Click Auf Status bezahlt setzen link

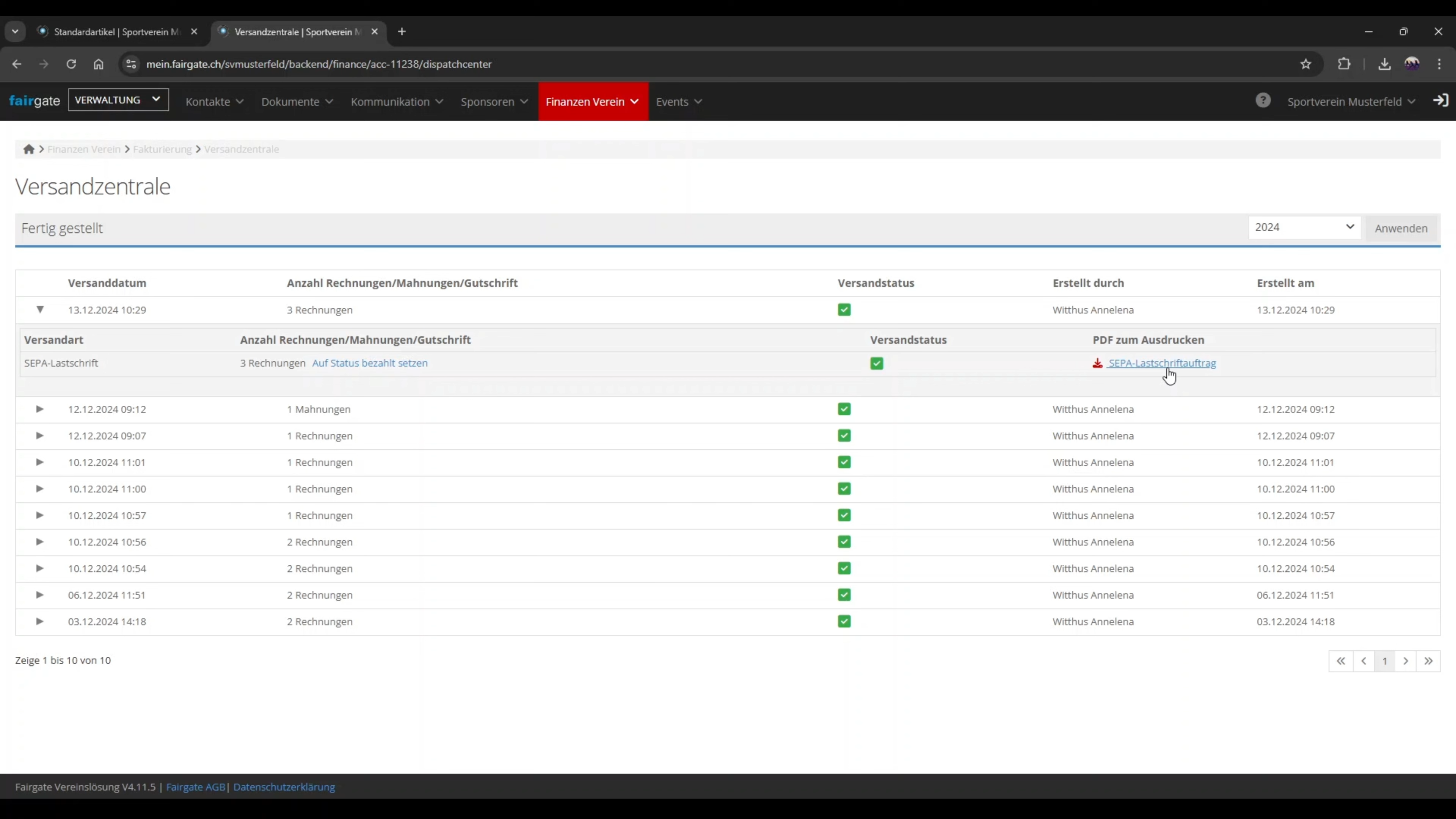[370, 364]
